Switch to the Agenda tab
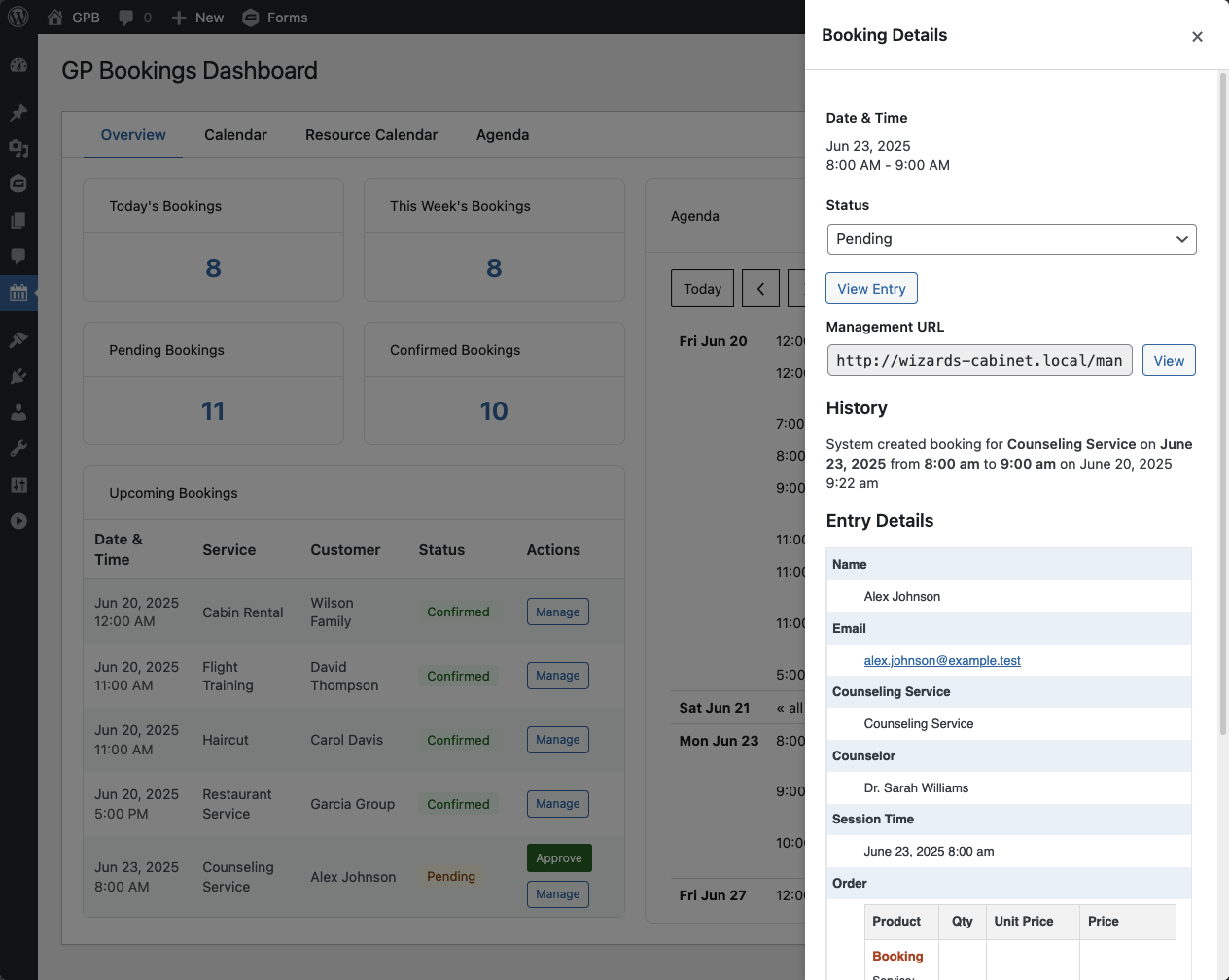1229x980 pixels. click(503, 135)
